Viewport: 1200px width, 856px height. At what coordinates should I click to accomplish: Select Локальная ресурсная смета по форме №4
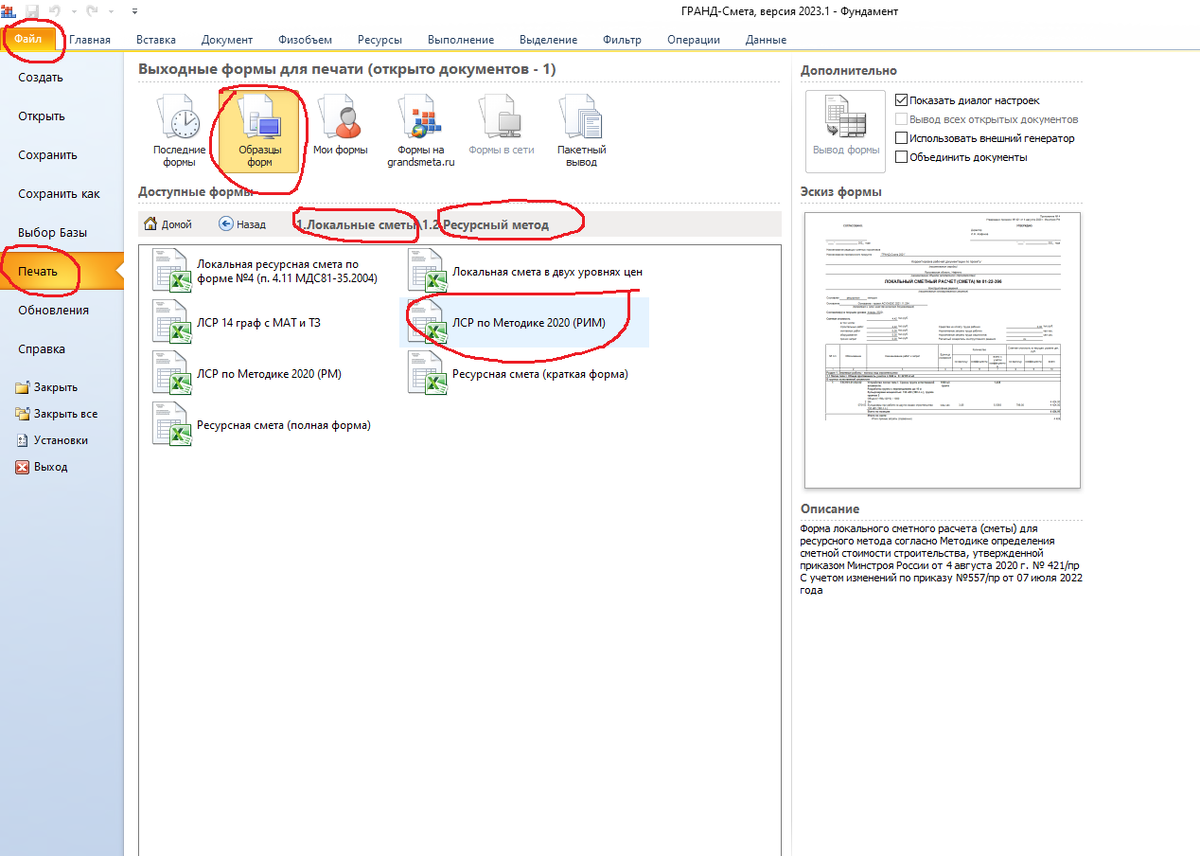pos(265,270)
